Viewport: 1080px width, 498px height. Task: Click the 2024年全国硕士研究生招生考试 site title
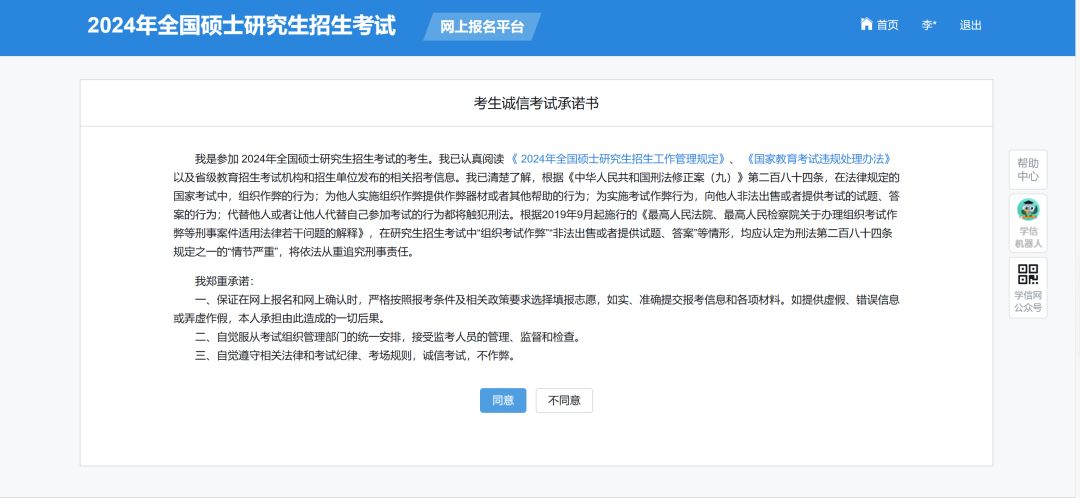coord(241,26)
